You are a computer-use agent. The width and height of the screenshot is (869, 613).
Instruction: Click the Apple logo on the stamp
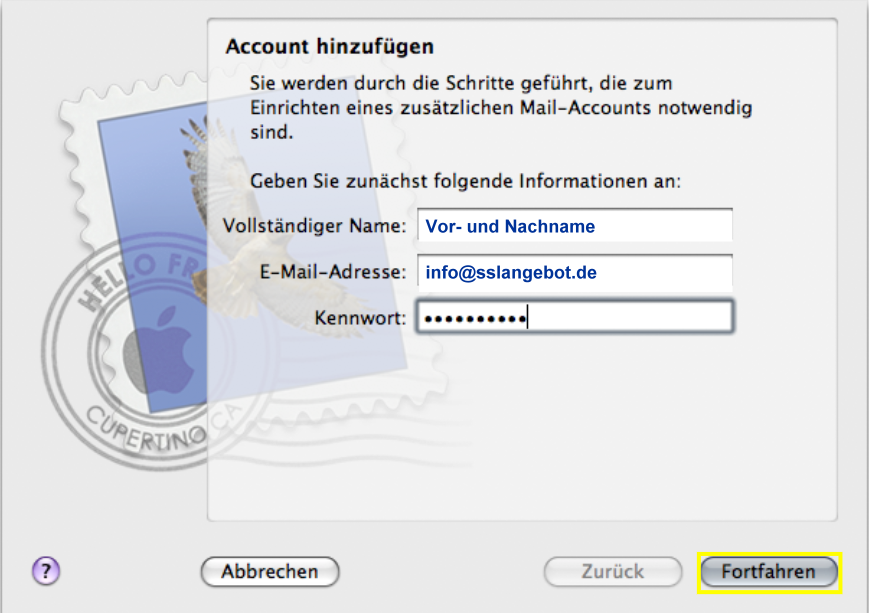click(159, 352)
